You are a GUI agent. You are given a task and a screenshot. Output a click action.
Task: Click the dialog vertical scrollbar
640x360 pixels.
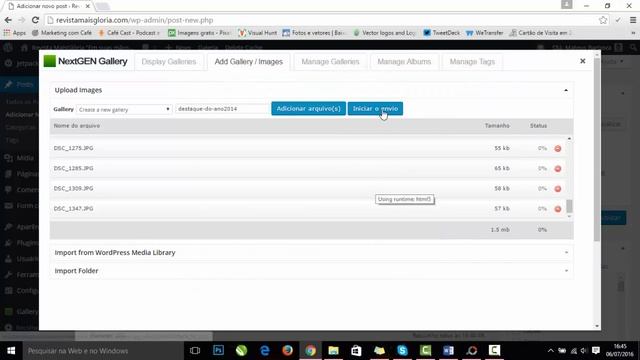(597, 151)
